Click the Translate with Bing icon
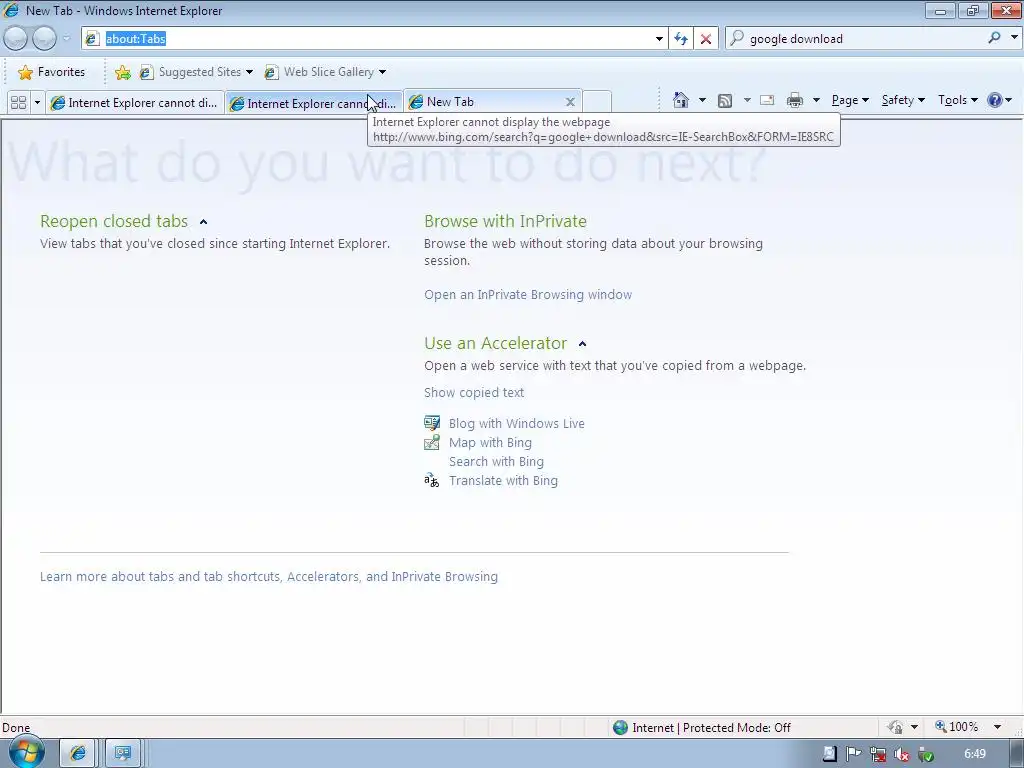 (x=432, y=481)
